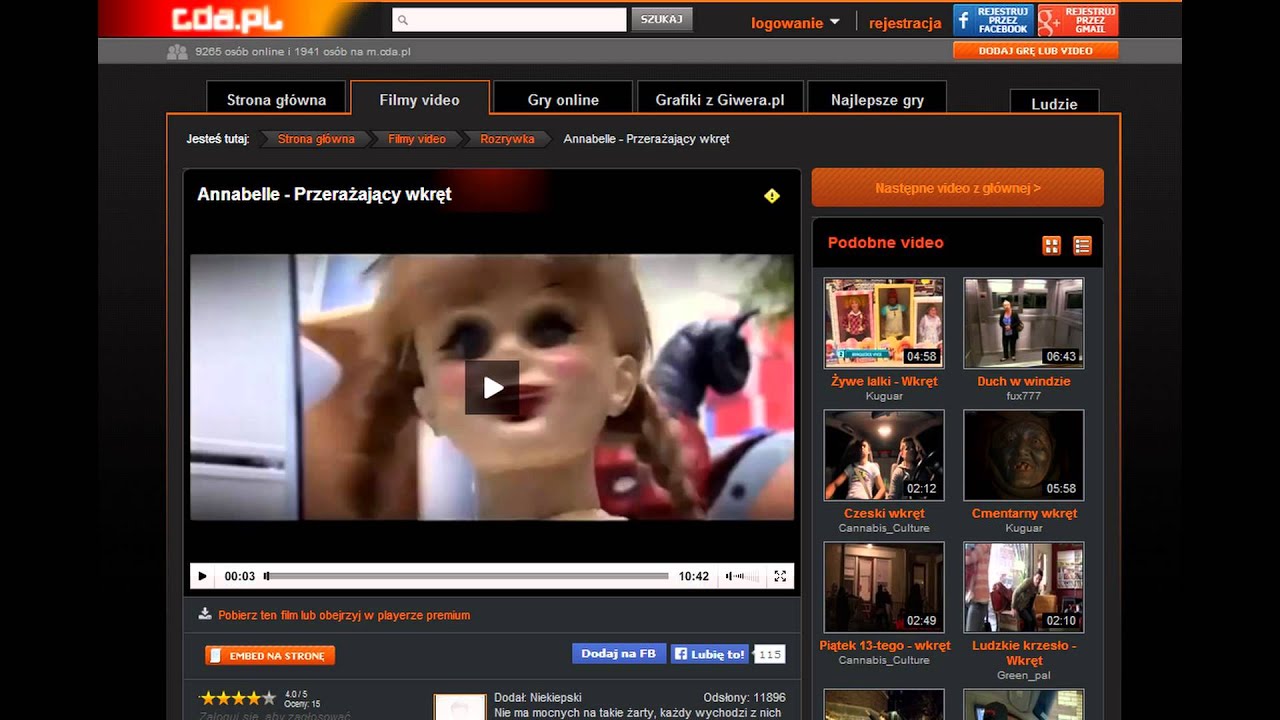Click Strona główna breadcrumb
This screenshot has height=720, width=1280.
click(x=316, y=139)
